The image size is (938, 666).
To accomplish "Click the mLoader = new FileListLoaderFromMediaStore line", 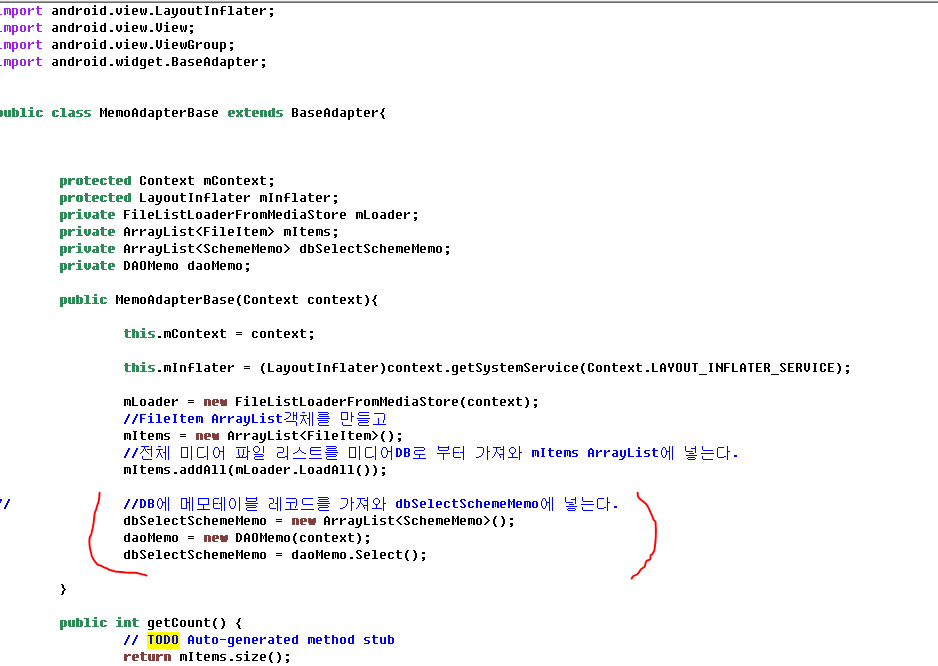I will point(331,402).
